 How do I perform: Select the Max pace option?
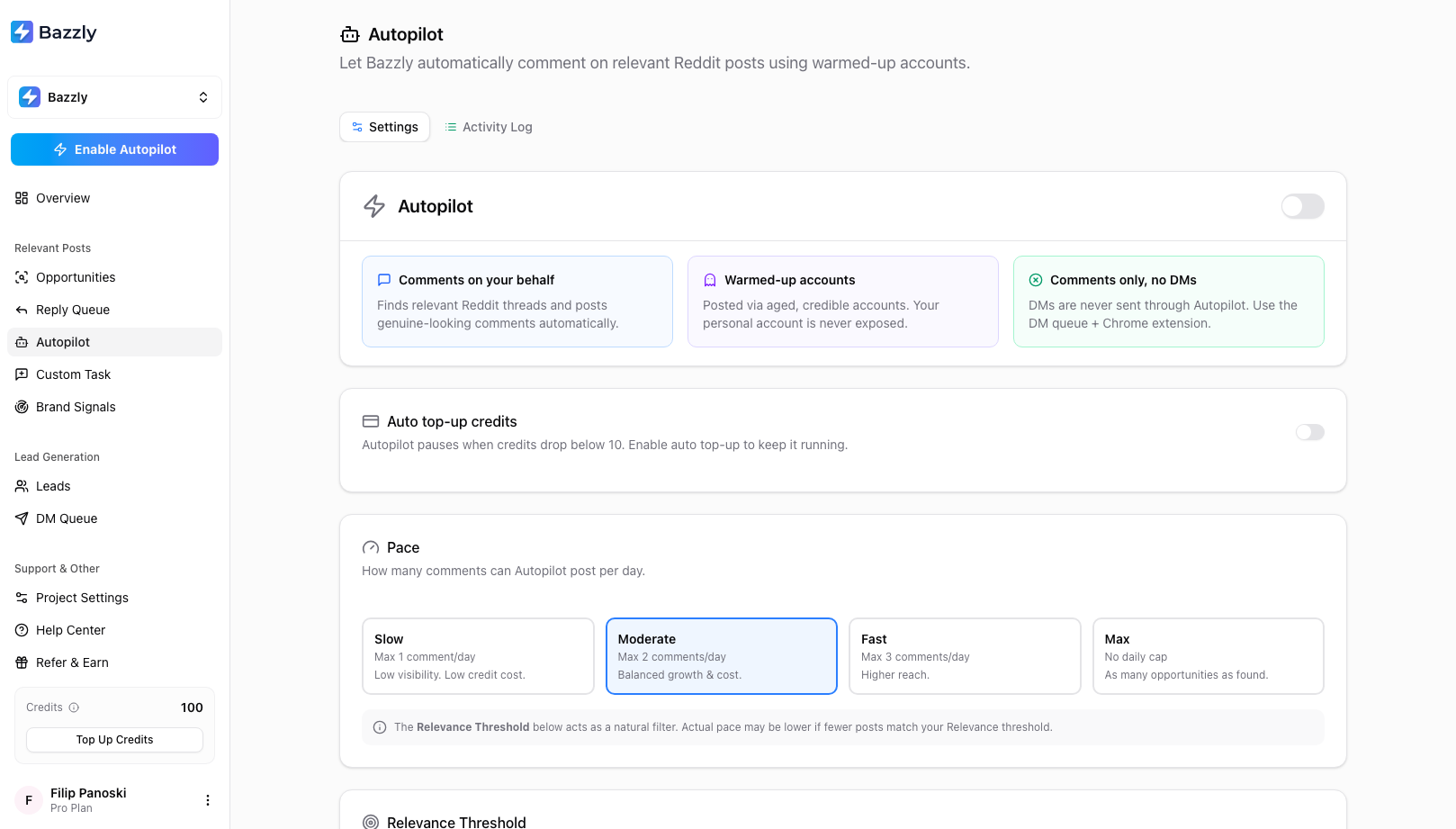[x=1208, y=656]
